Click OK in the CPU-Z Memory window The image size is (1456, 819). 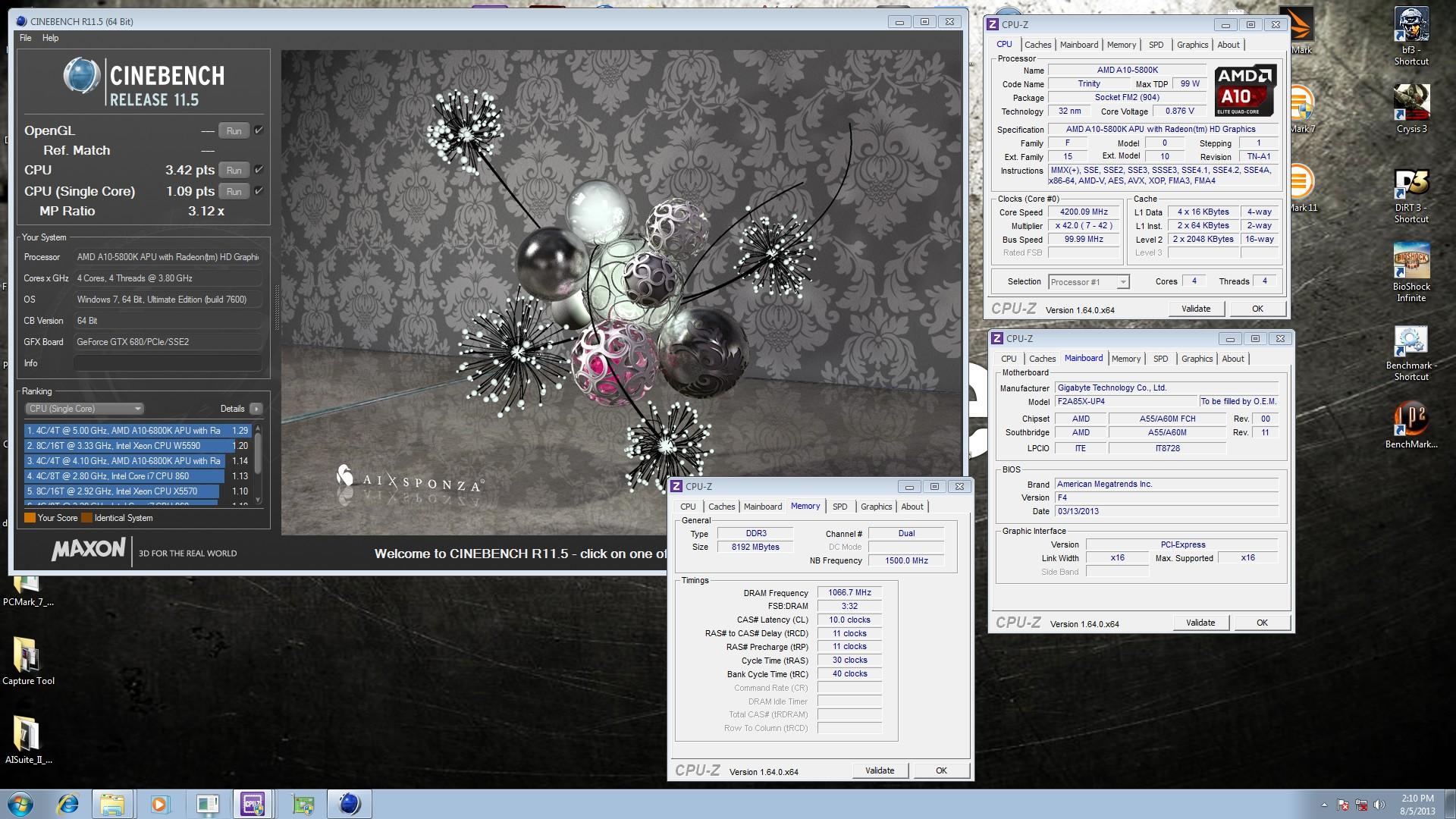(x=941, y=770)
